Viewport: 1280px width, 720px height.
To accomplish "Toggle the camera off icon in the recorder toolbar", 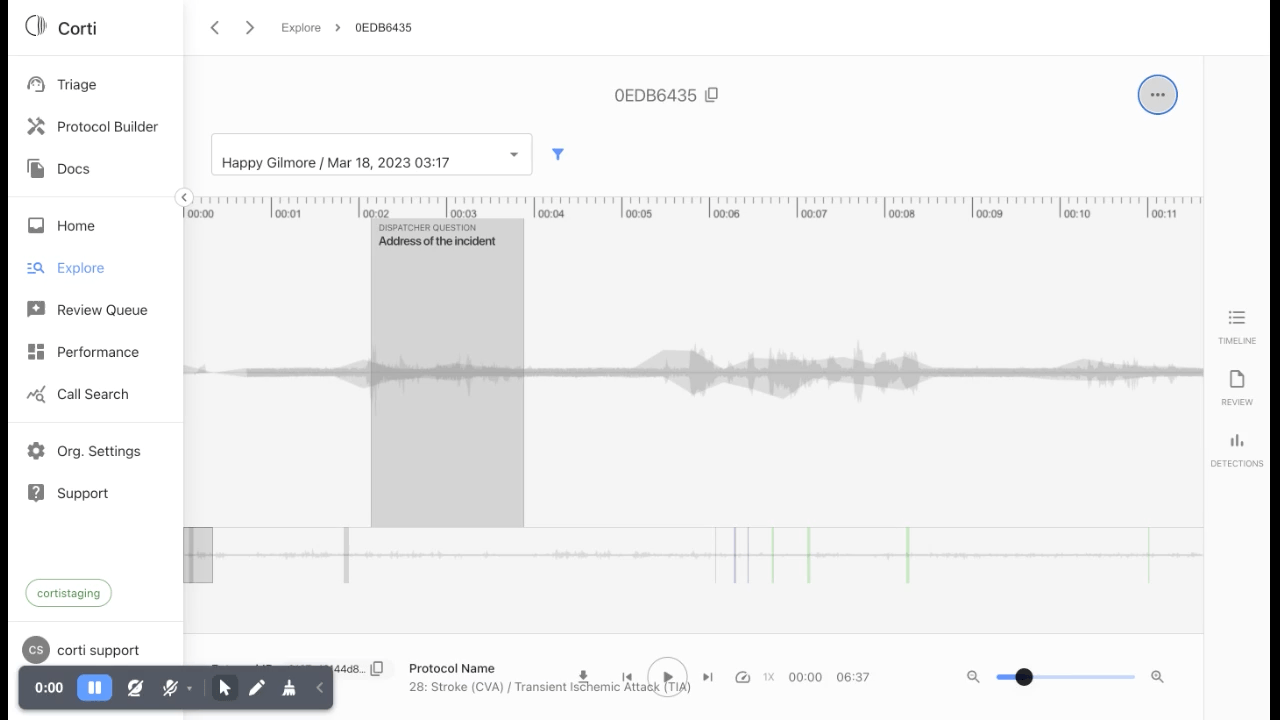I will pos(134,688).
